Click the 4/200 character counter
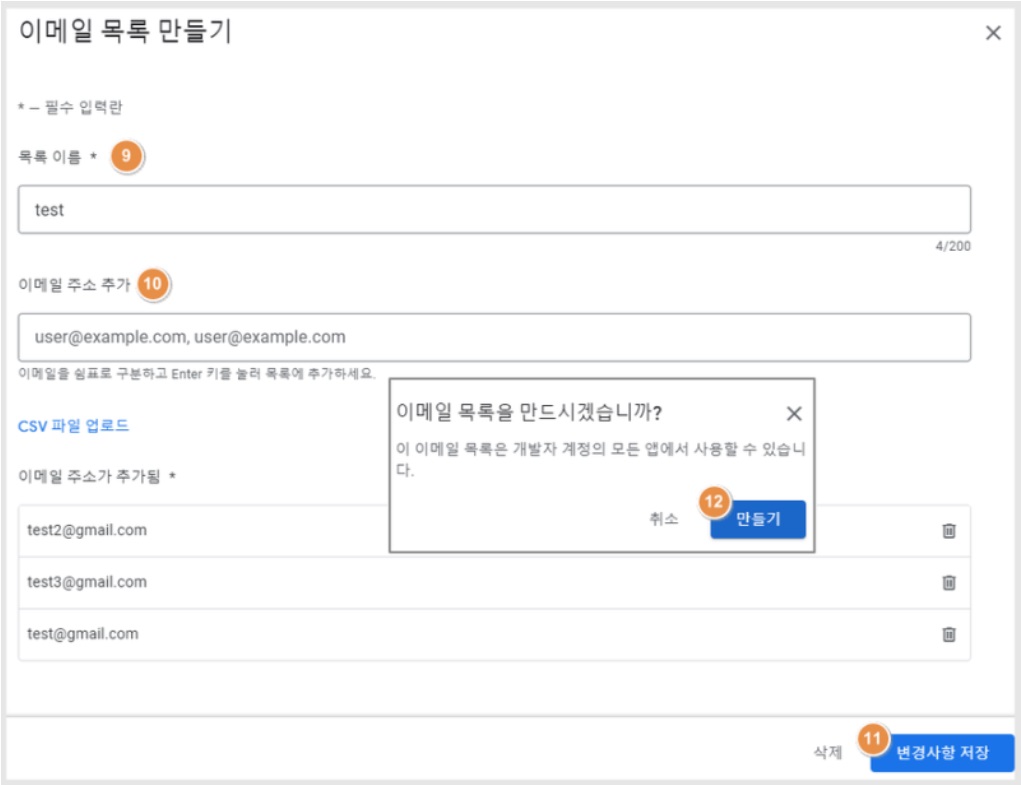The width and height of the screenshot is (1021, 785). [x=953, y=246]
